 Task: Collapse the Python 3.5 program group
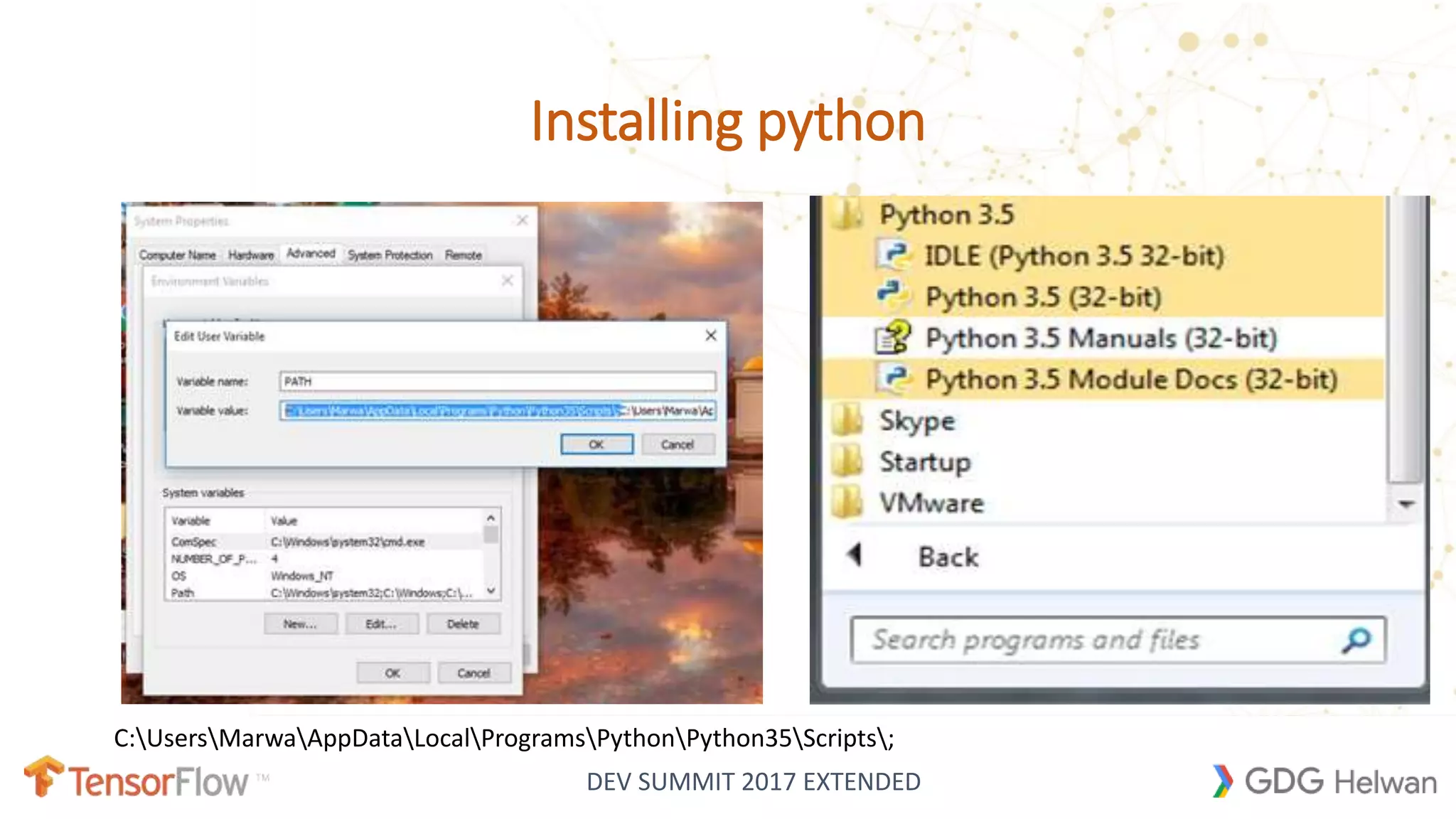pos(946,215)
